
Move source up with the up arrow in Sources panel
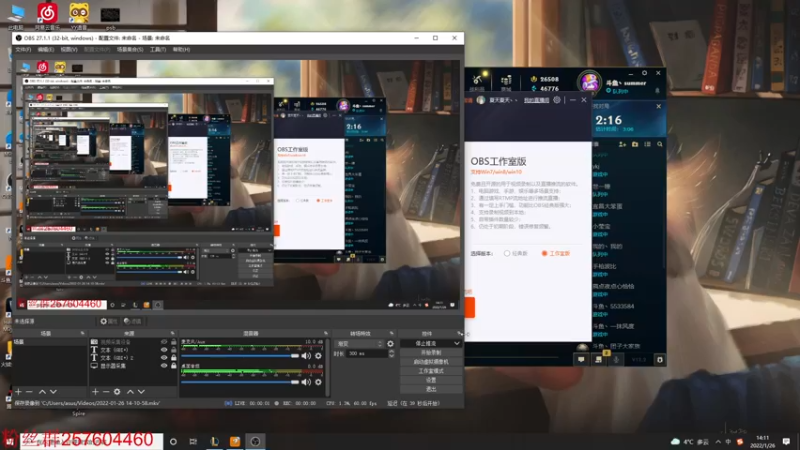[x=130, y=392]
